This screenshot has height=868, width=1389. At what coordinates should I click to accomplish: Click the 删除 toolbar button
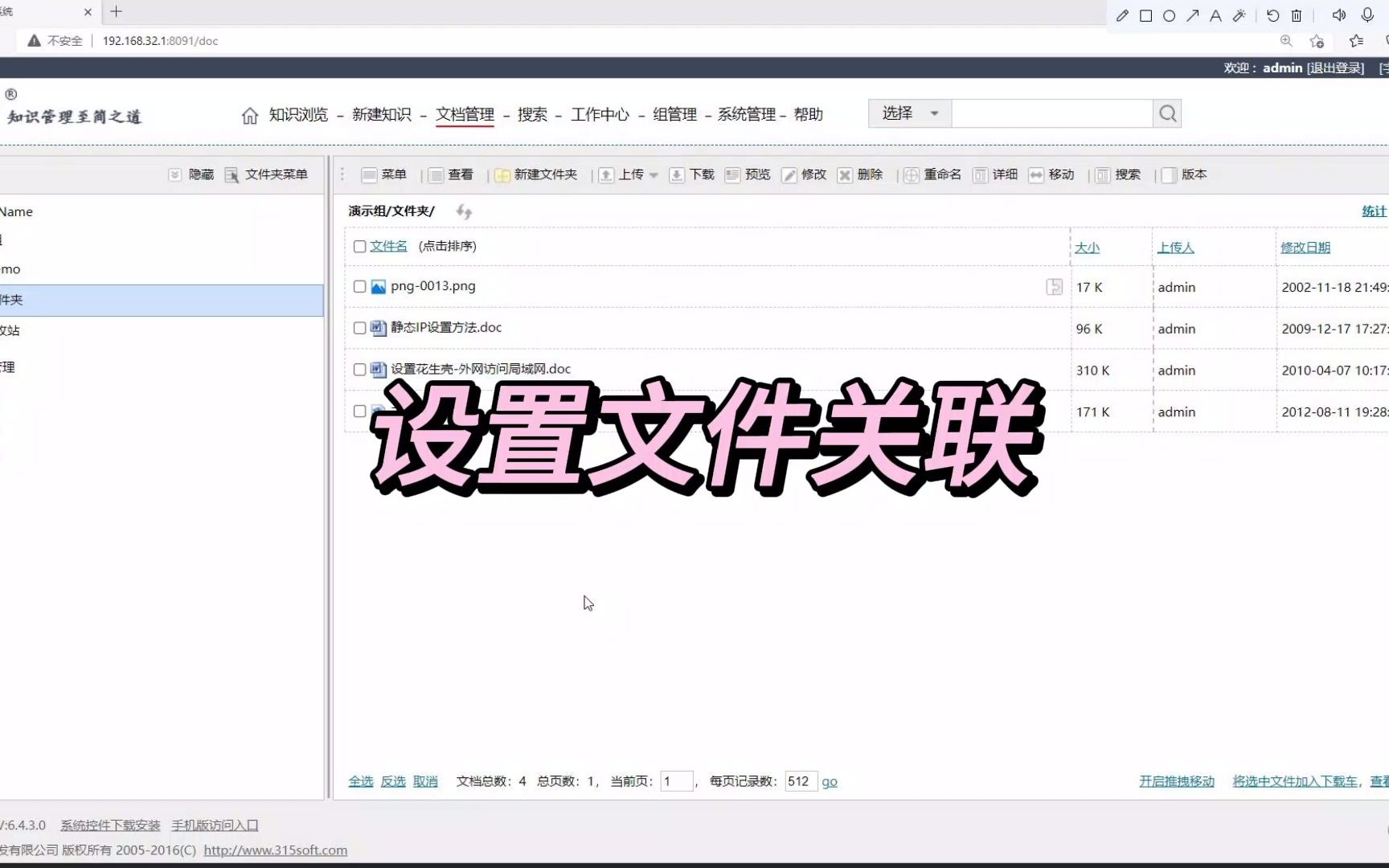point(860,174)
